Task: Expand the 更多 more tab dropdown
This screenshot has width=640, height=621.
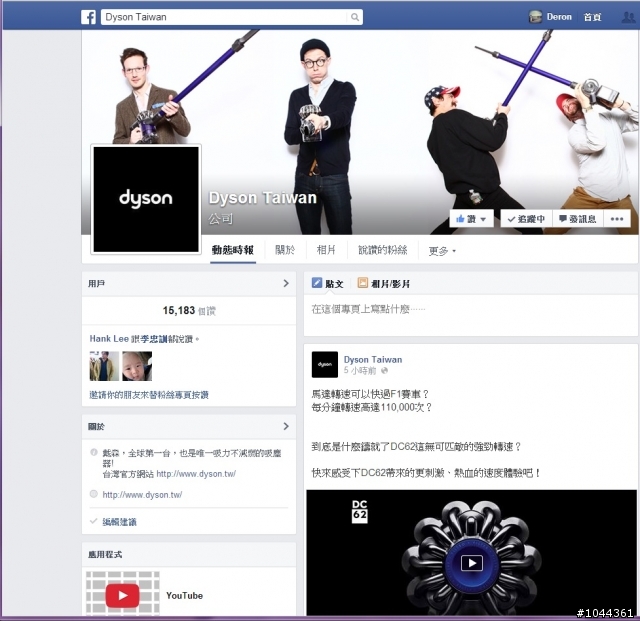Action: coord(442,251)
